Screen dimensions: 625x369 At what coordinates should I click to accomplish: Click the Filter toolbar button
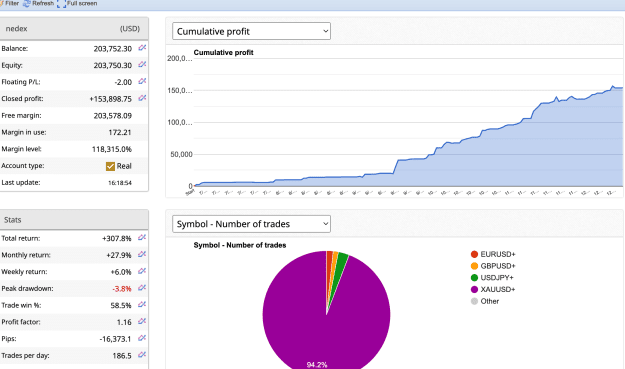click(10, 3)
